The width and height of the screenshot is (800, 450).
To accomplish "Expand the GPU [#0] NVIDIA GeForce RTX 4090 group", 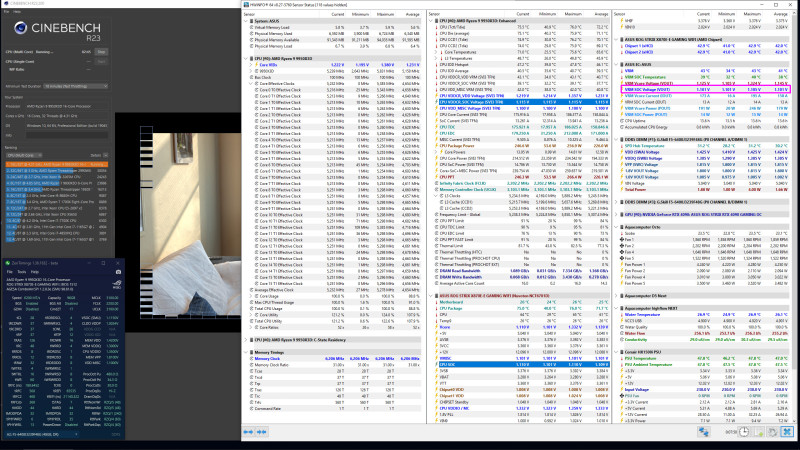I will [x=616, y=214].
